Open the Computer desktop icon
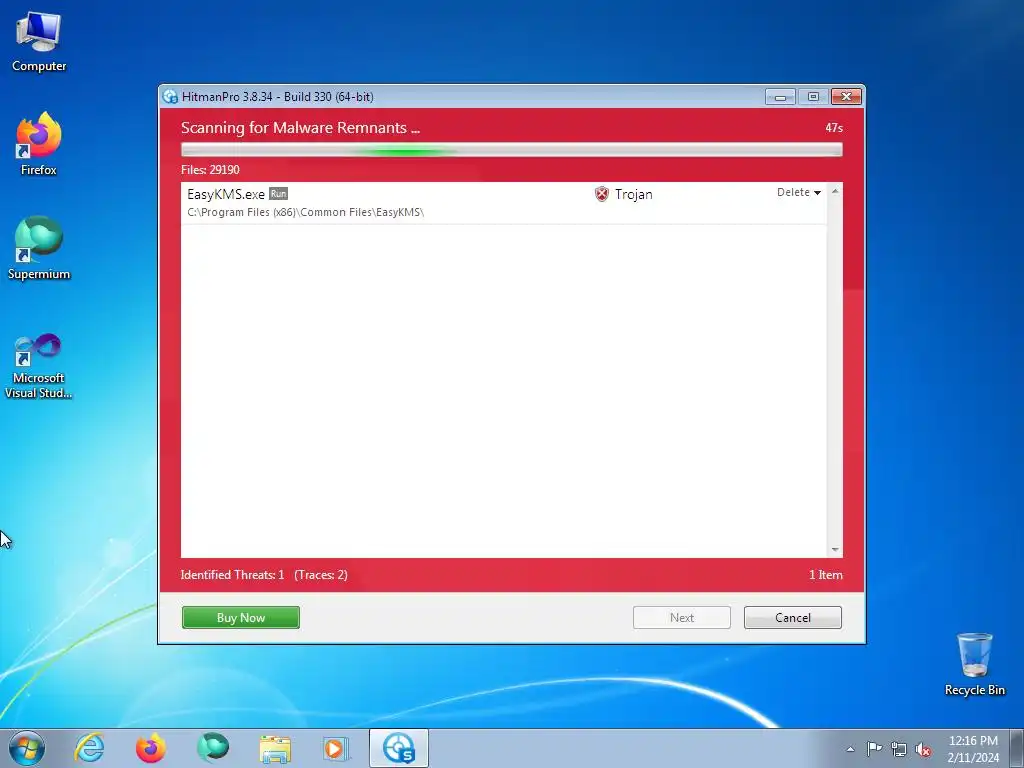 pyautogui.click(x=39, y=42)
